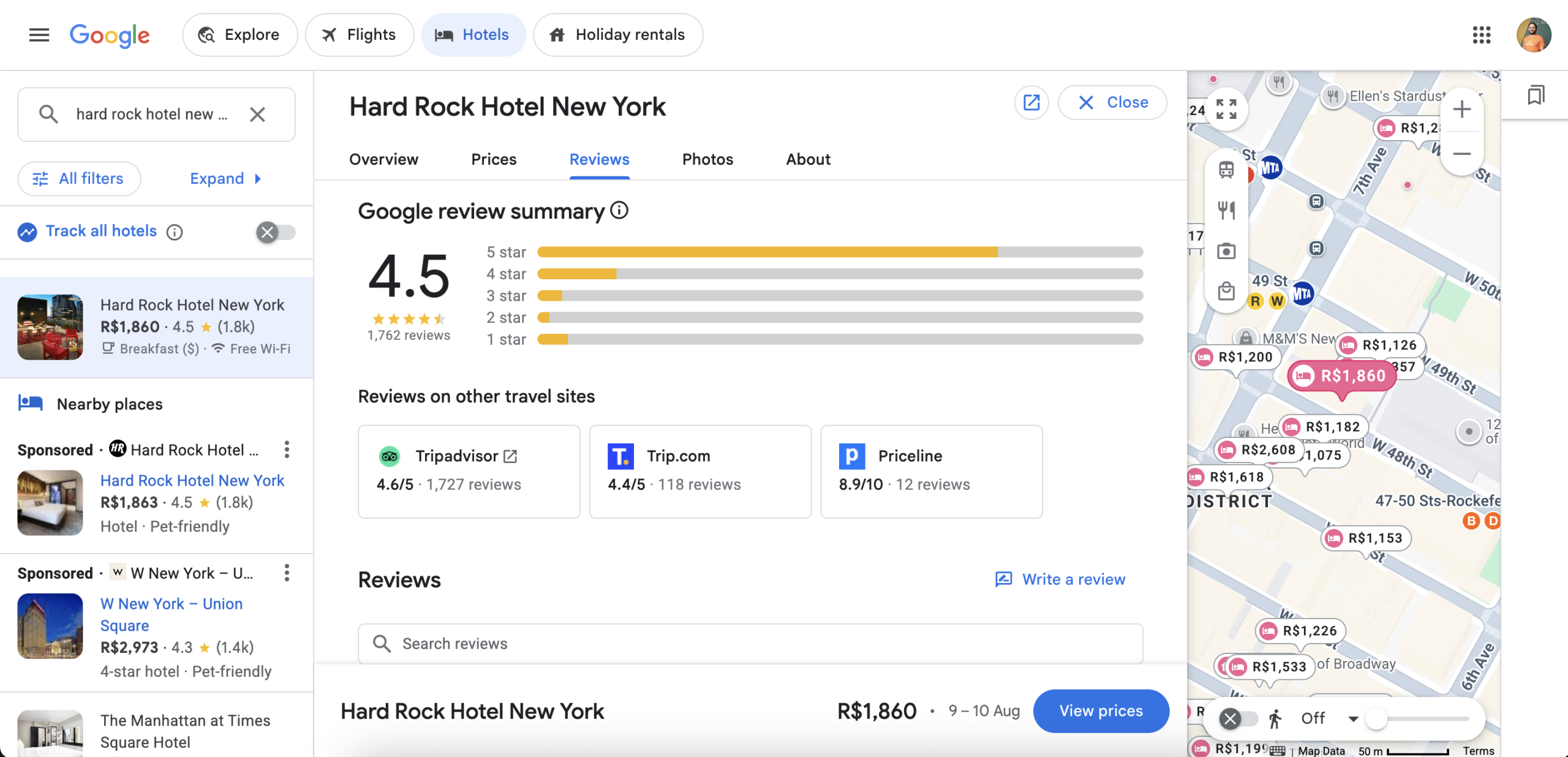The height and width of the screenshot is (757, 1568).
Task: Select the R$2,608 map price pin
Action: [1259, 450]
